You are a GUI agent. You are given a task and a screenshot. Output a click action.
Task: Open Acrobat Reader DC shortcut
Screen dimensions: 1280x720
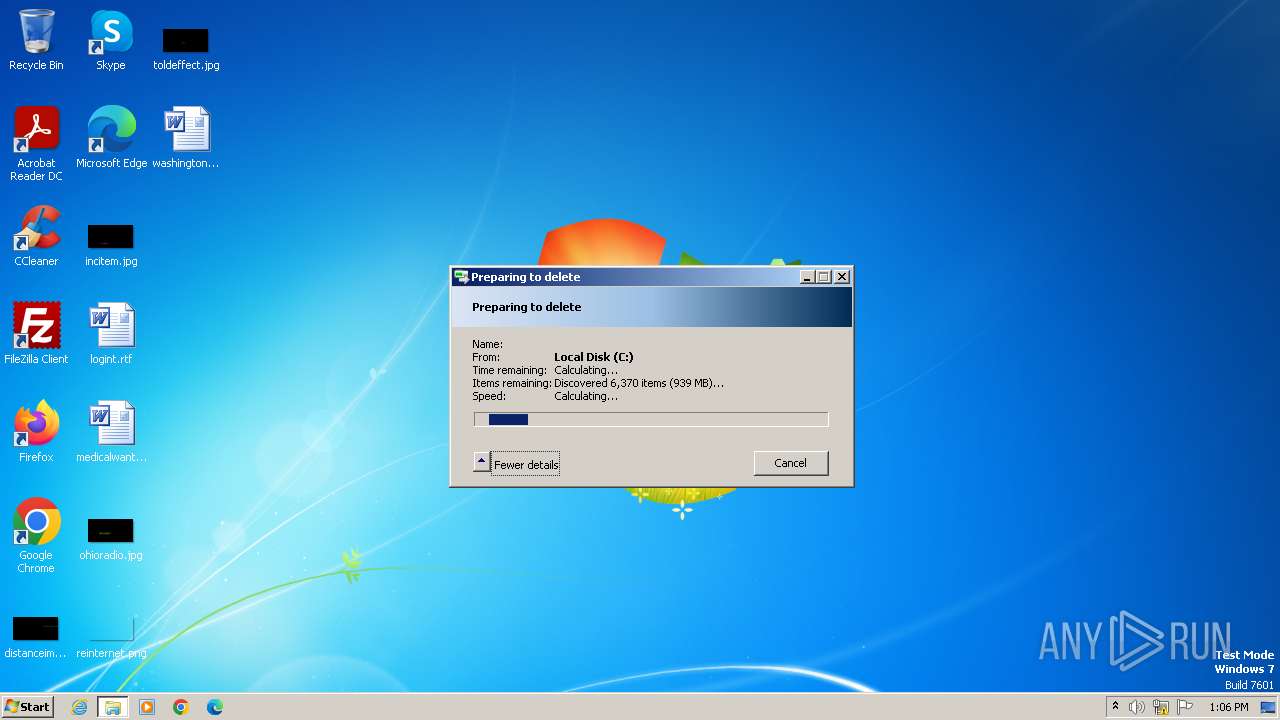coord(36,144)
